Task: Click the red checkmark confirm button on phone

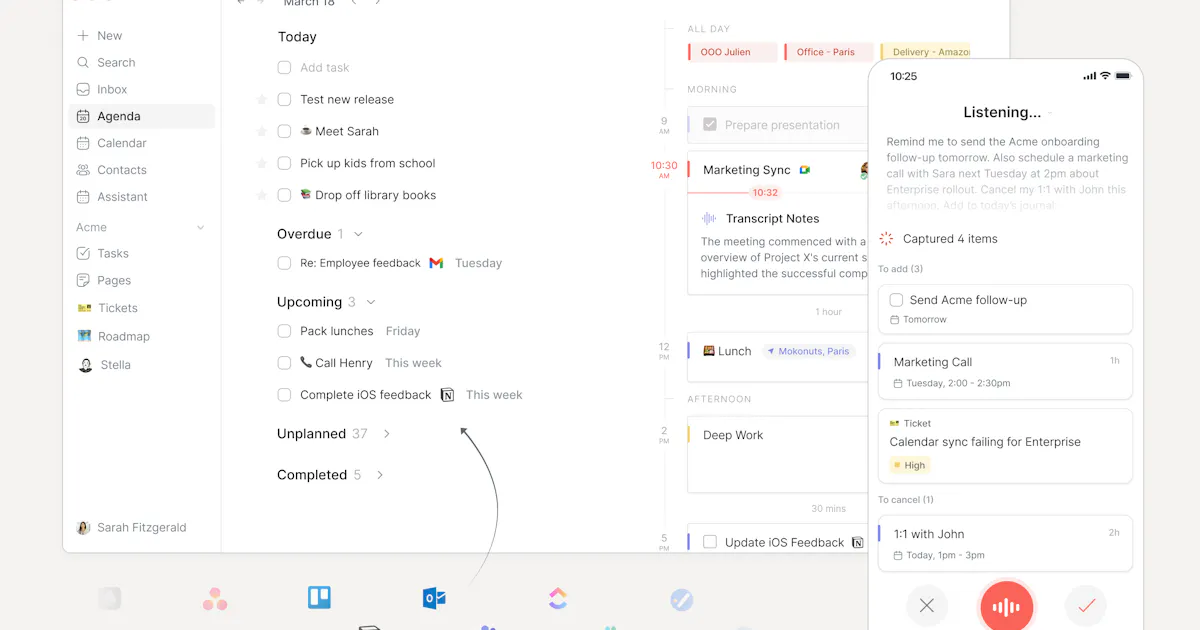Action: 1086,605
